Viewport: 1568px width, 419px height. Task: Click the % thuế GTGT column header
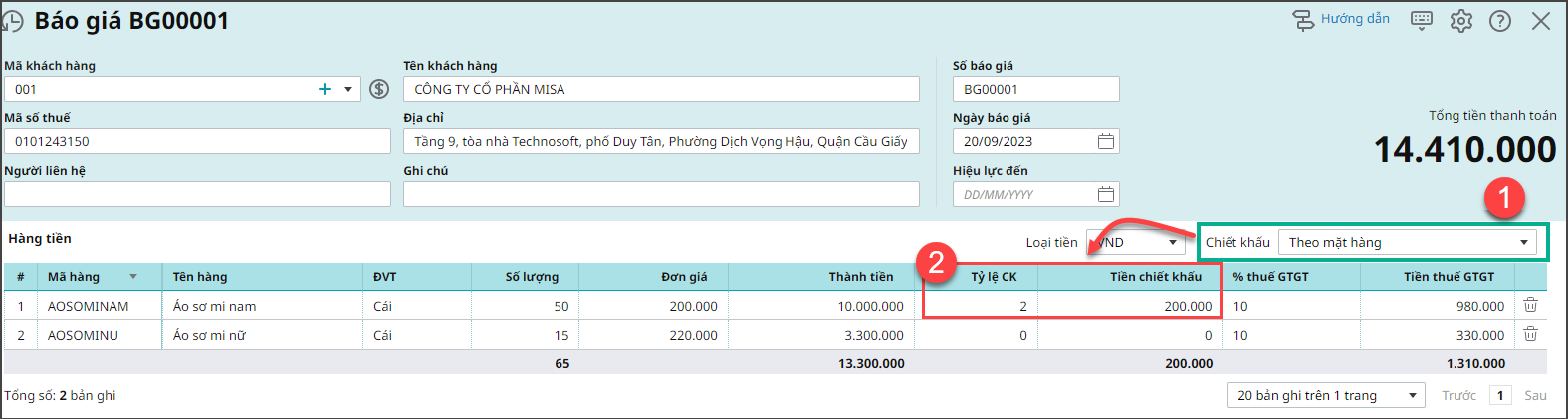[x=1291, y=276]
